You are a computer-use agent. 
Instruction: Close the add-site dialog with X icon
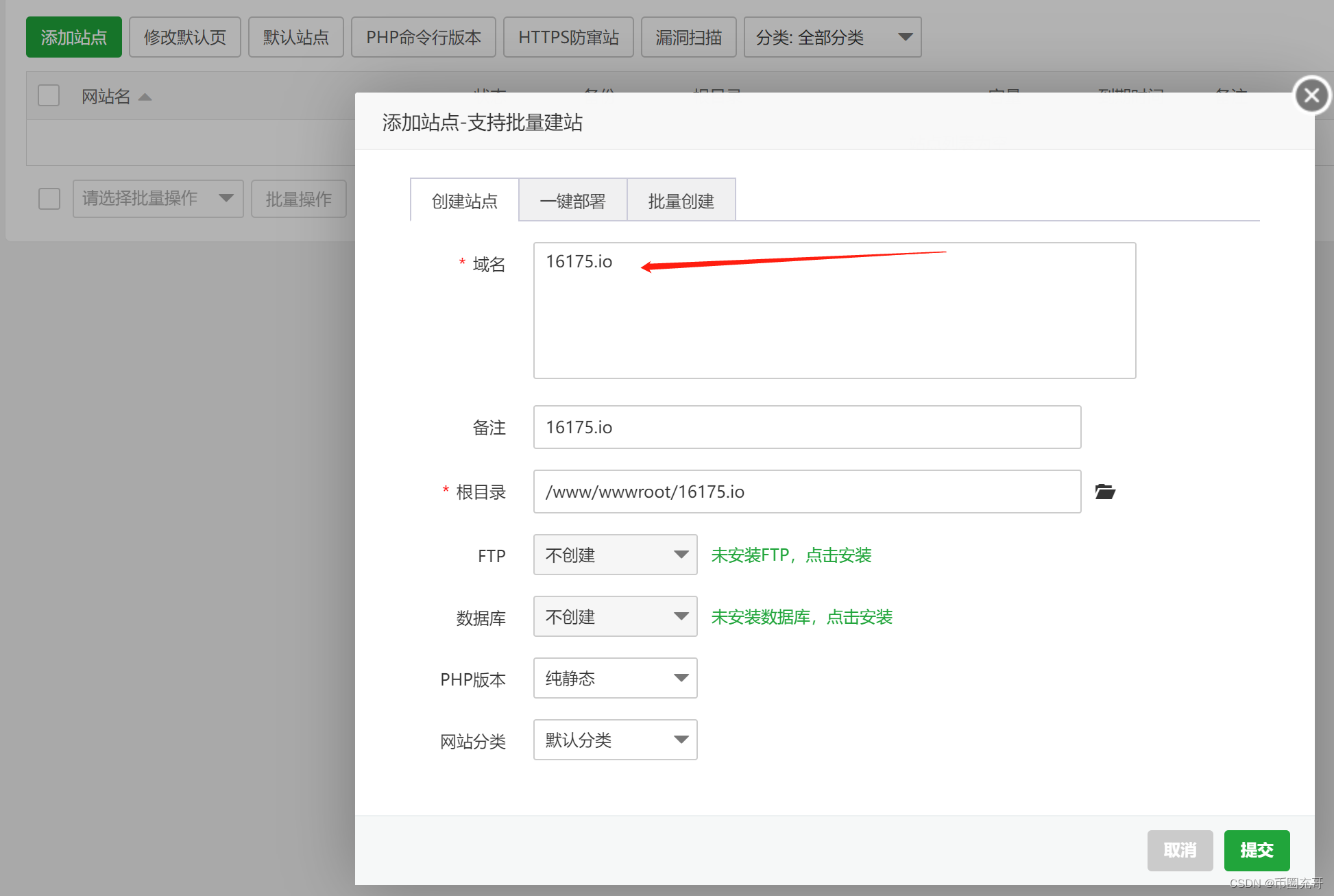(x=1311, y=95)
